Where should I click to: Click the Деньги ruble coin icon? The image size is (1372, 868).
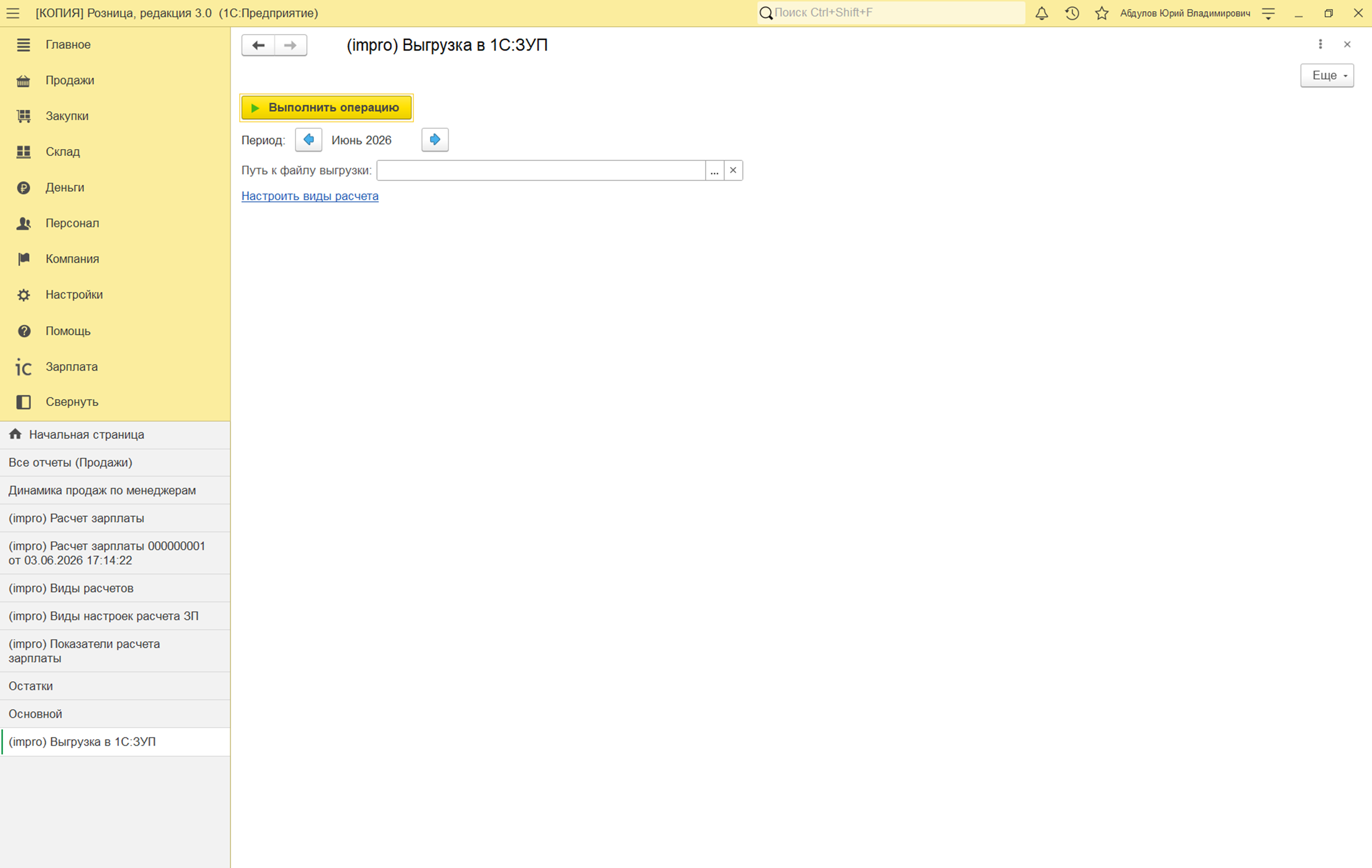click(x=23, y=188)
